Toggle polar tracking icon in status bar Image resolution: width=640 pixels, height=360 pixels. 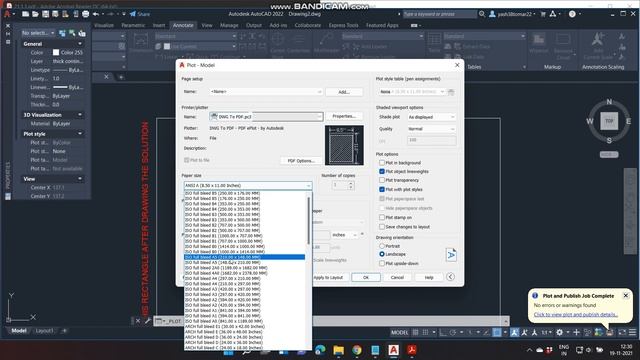pos(453,332)
